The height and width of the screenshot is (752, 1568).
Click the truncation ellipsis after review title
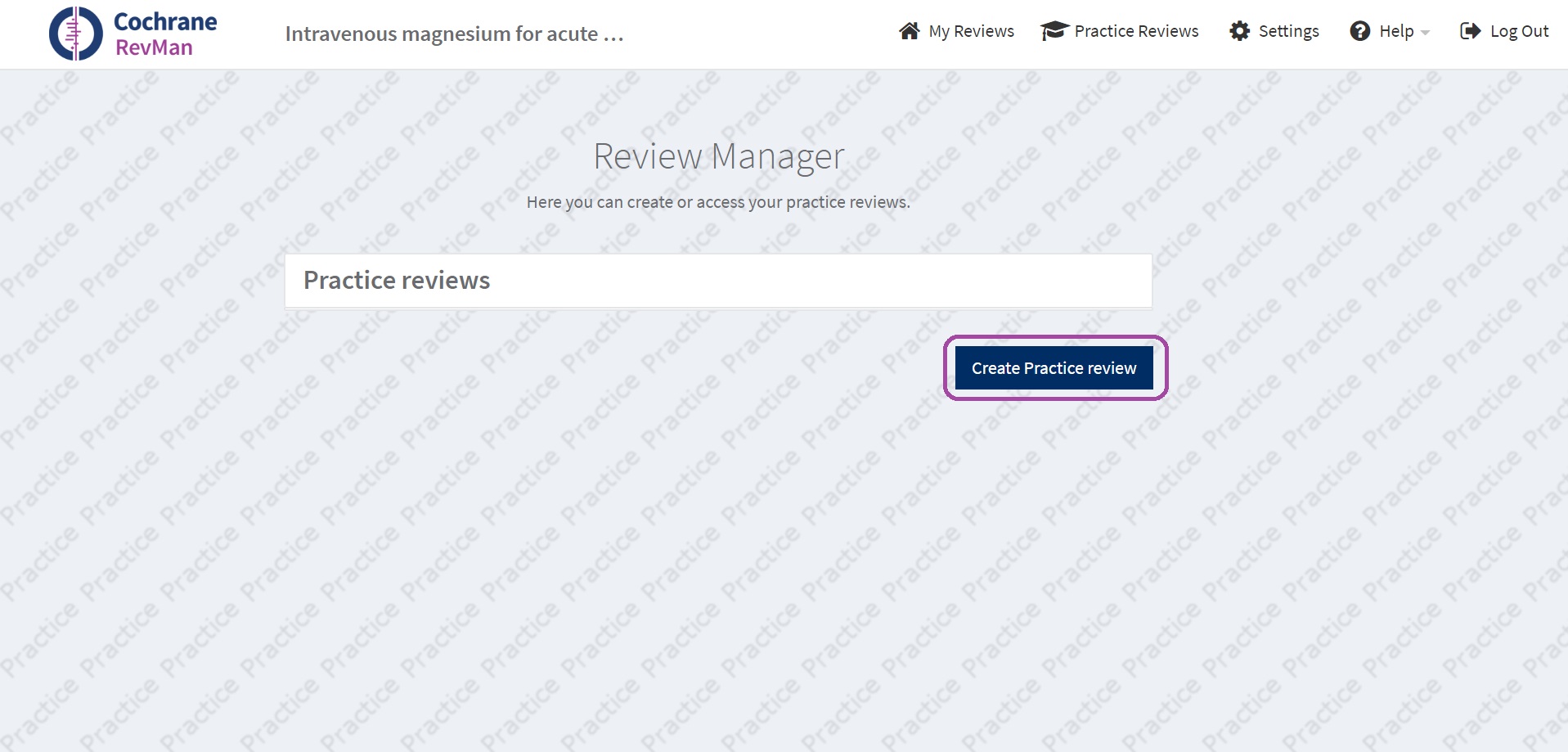point(613,37)
